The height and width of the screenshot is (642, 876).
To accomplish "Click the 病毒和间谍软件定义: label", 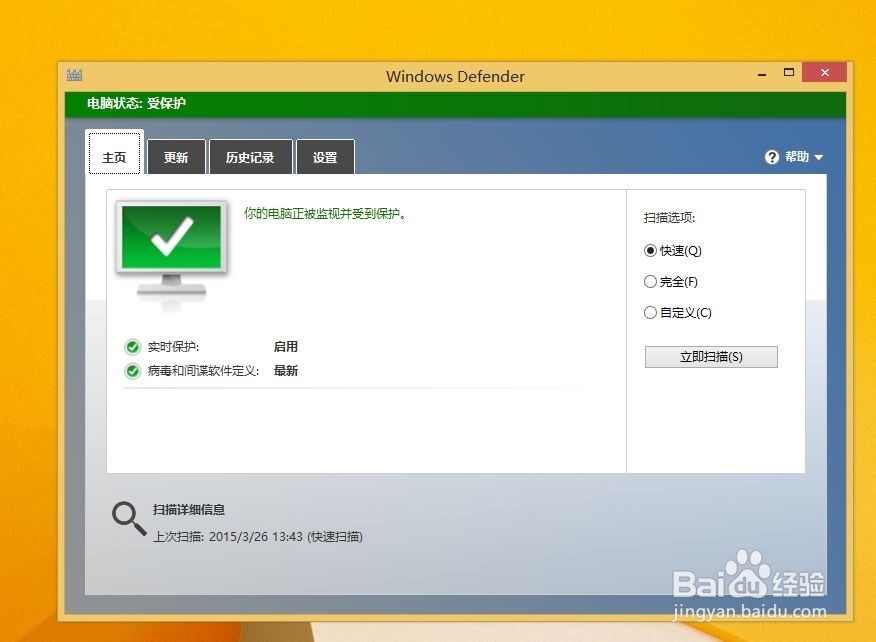I will (x=203, y=371).
